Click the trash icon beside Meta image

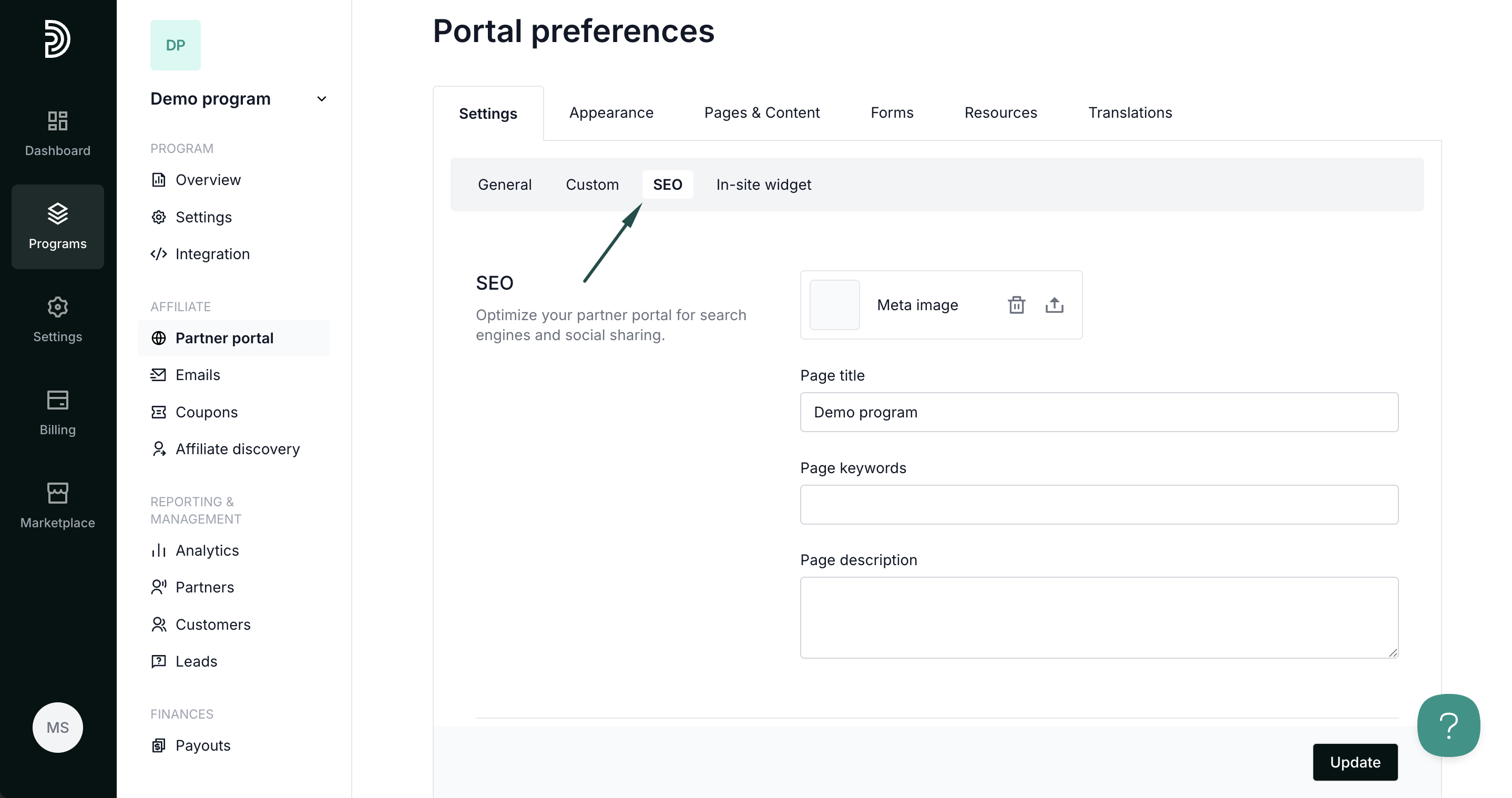pyautogui.click(x=1016, y=305)
